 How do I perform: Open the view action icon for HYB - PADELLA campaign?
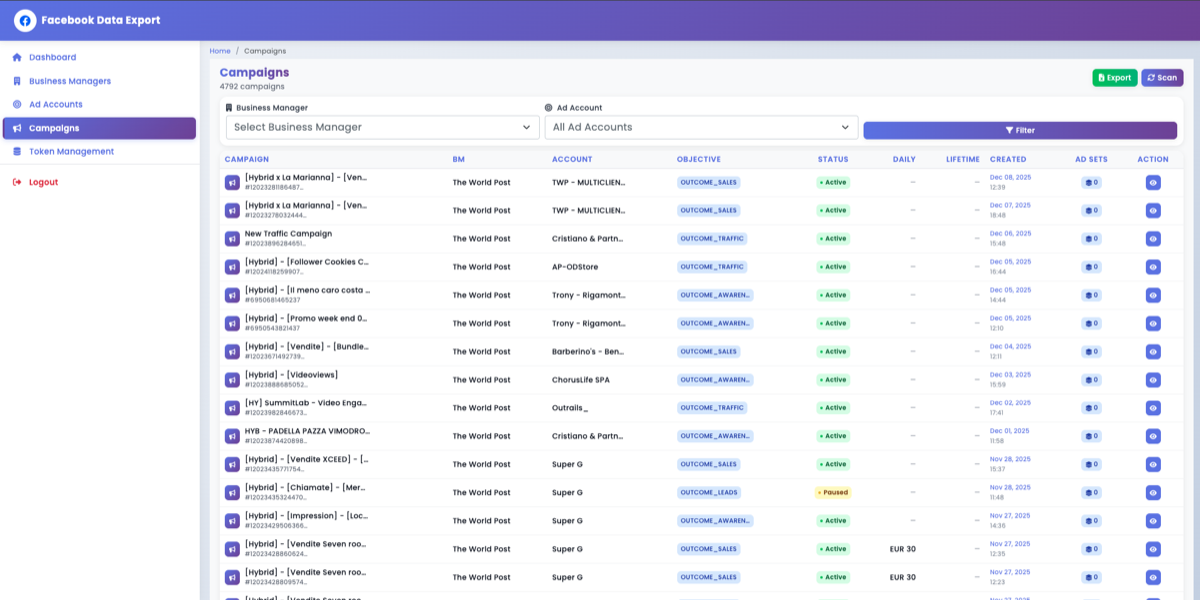pyautogui.click(x=1153, y=435)
